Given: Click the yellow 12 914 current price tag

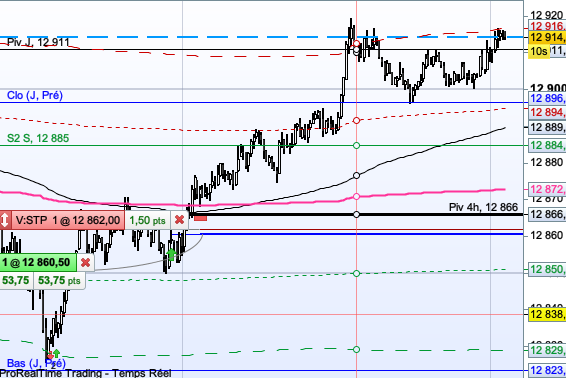Looking at the screenshot, I should click(x=547, y=37).
